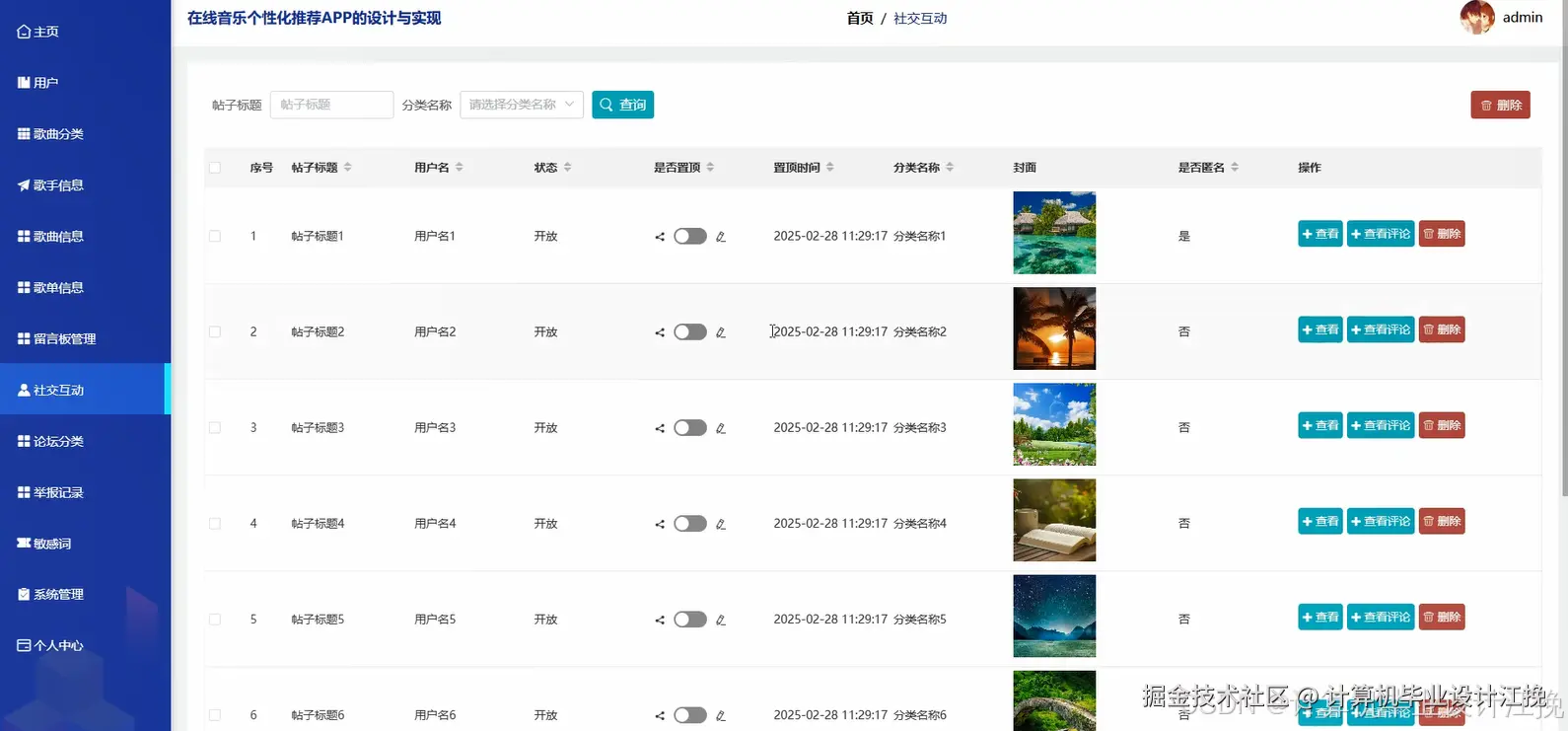Toggle the pin switch for 帖子标题3

690,427
